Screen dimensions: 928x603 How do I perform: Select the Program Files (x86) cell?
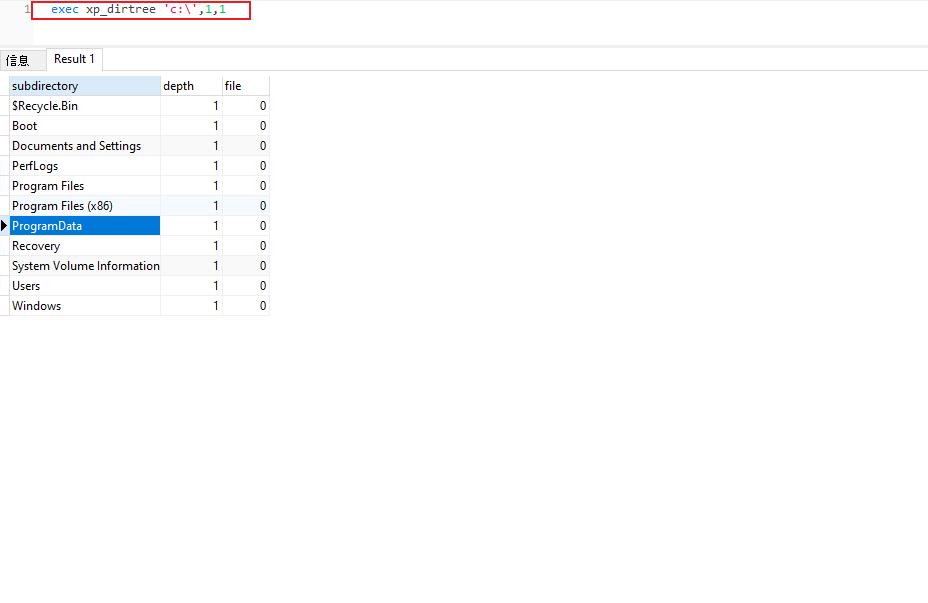85,206
